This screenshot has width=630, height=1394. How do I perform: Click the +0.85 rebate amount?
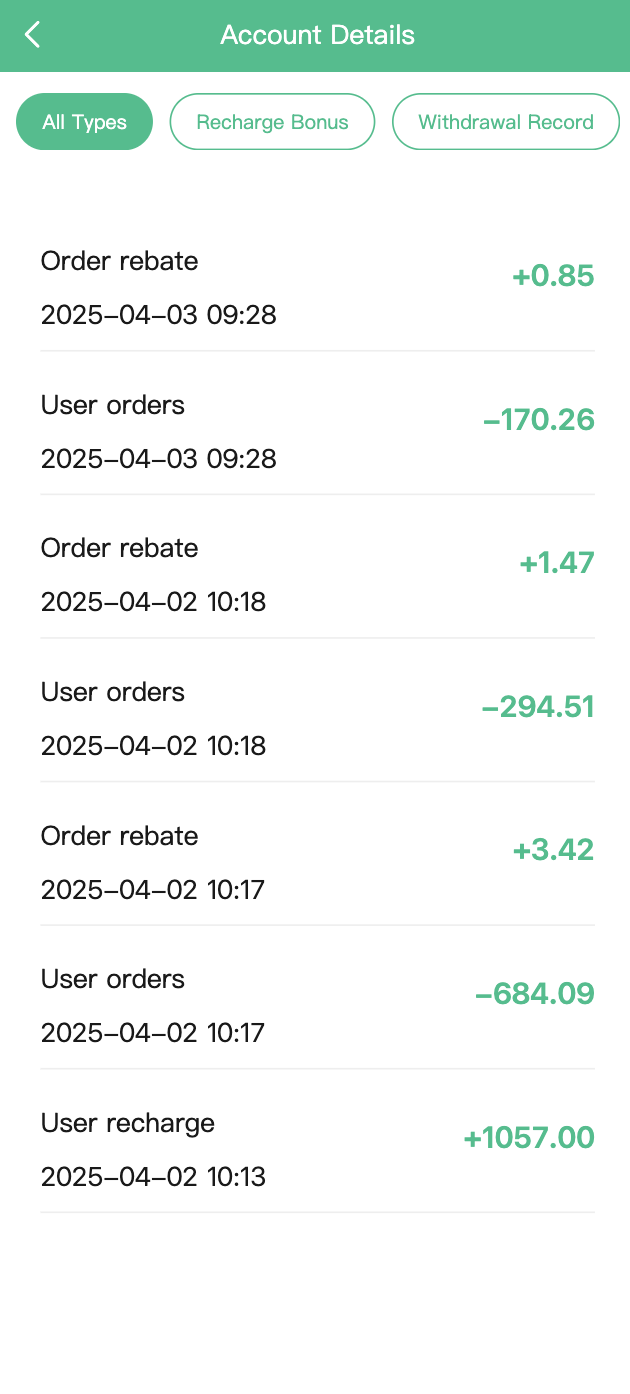tap(553, 276)
